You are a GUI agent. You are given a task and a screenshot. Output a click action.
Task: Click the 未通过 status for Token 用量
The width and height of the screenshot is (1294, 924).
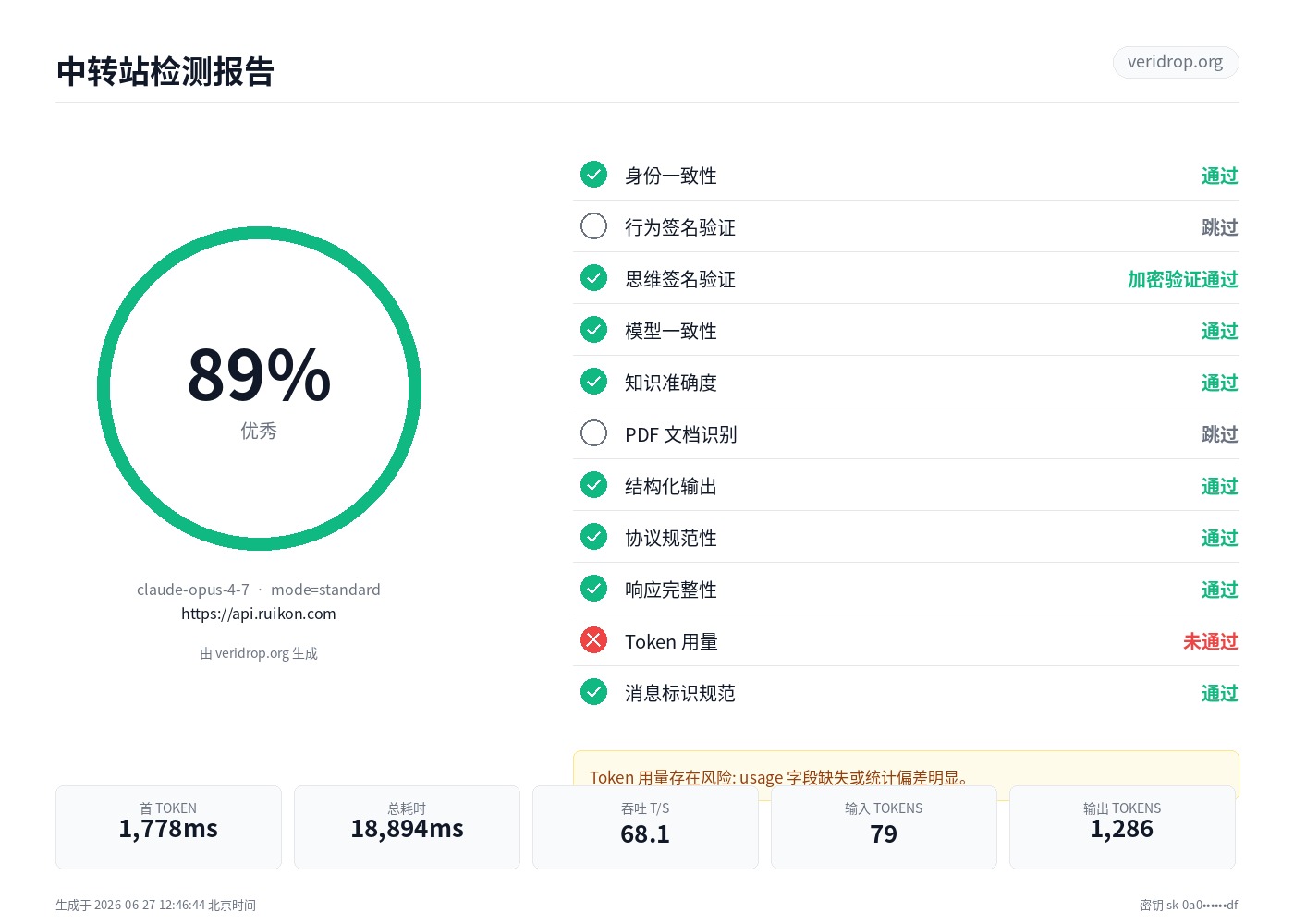tap(1211, 641)
